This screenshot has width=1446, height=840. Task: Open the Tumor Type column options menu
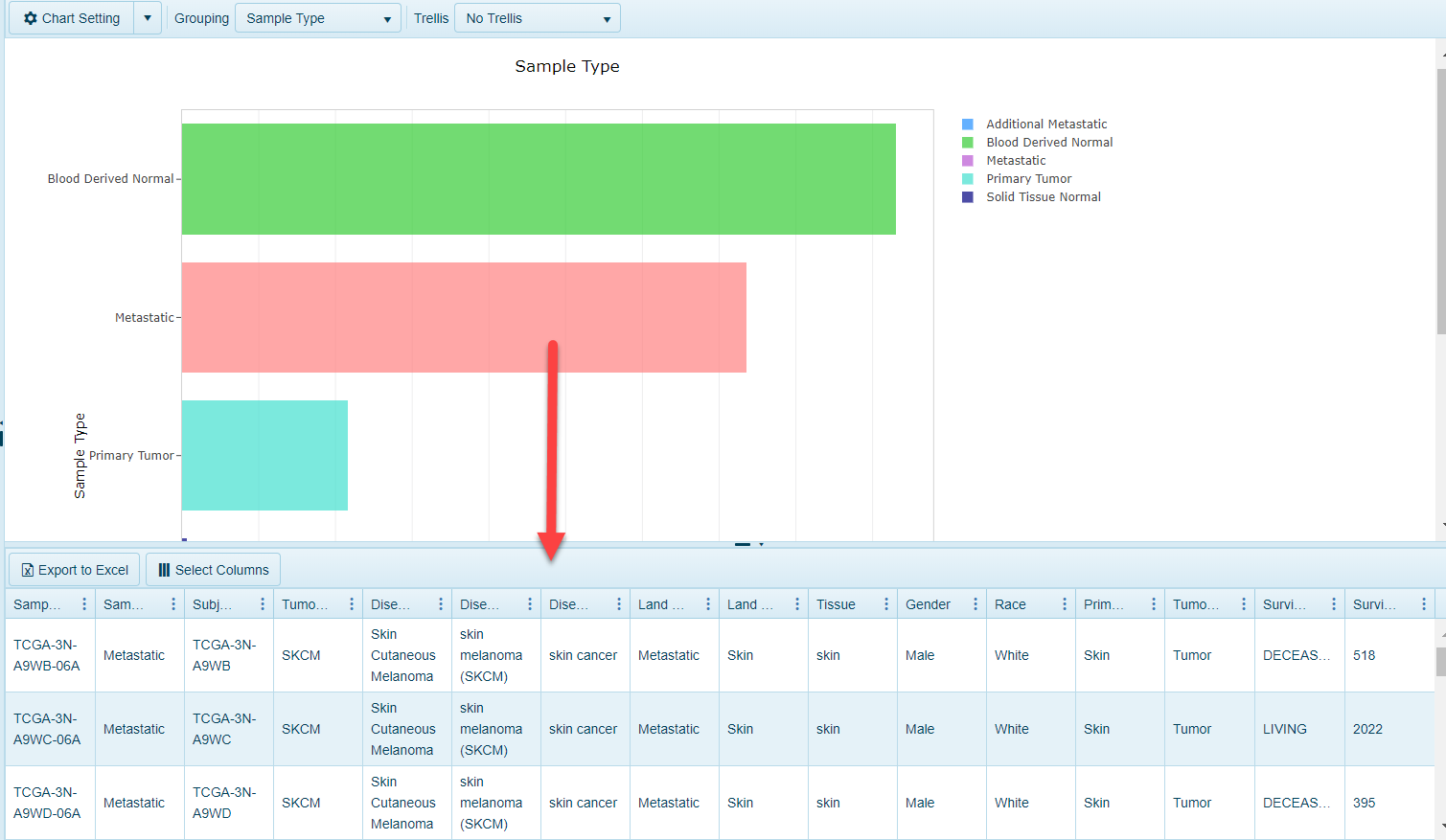click(351, 603)
